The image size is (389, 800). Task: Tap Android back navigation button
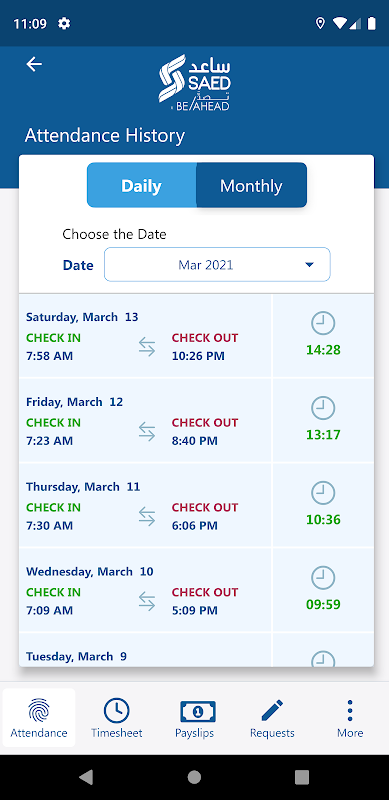click(86, 777)
